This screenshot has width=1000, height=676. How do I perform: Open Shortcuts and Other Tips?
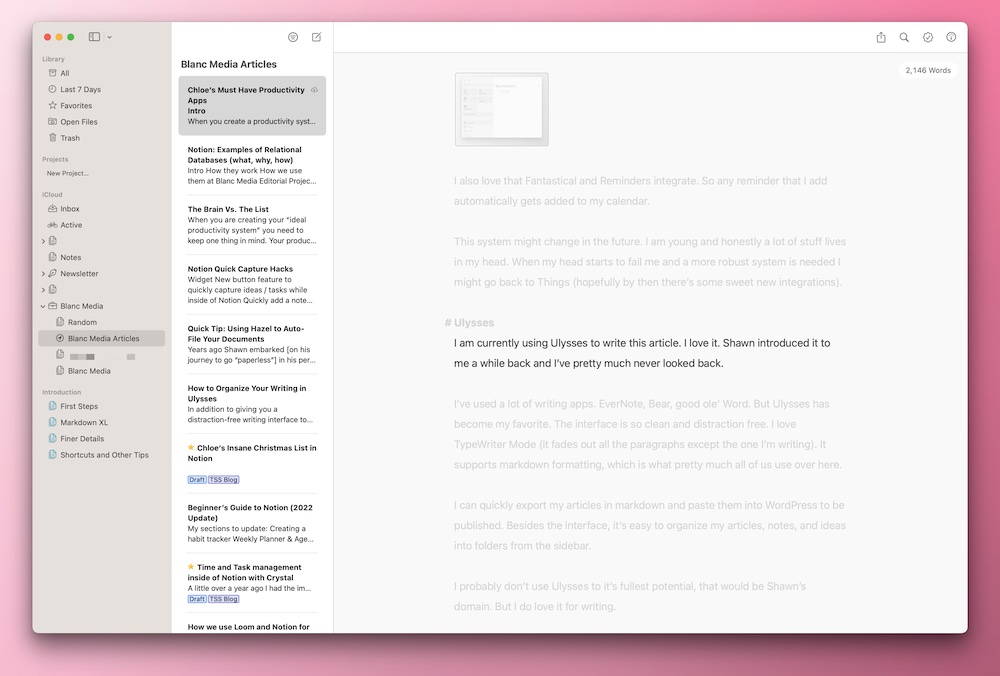click(x=102, y=455)
